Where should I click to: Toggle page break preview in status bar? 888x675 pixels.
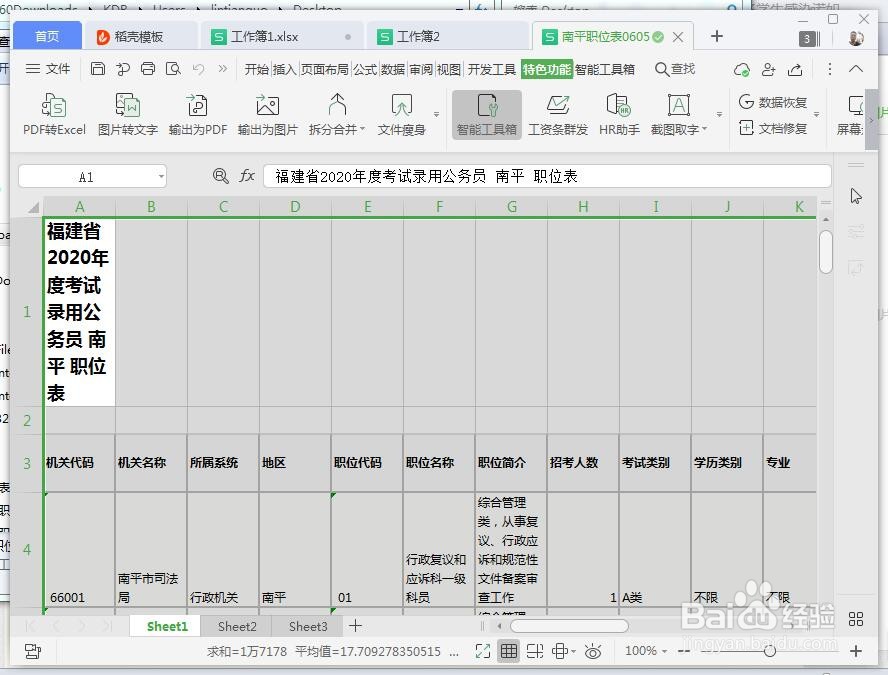pyautogui.click(x=535, y=651)
